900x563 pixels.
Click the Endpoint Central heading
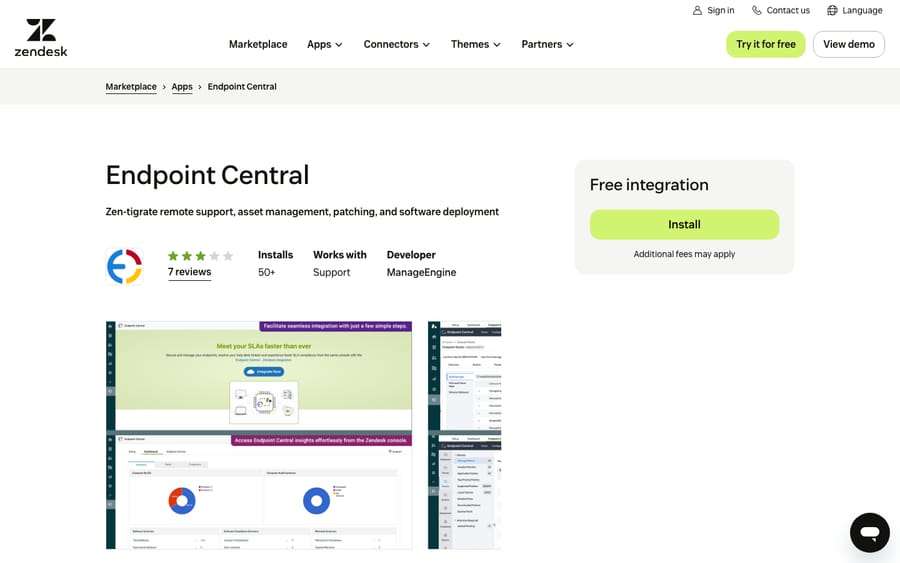pyautogui.click(x=207, y=175)
